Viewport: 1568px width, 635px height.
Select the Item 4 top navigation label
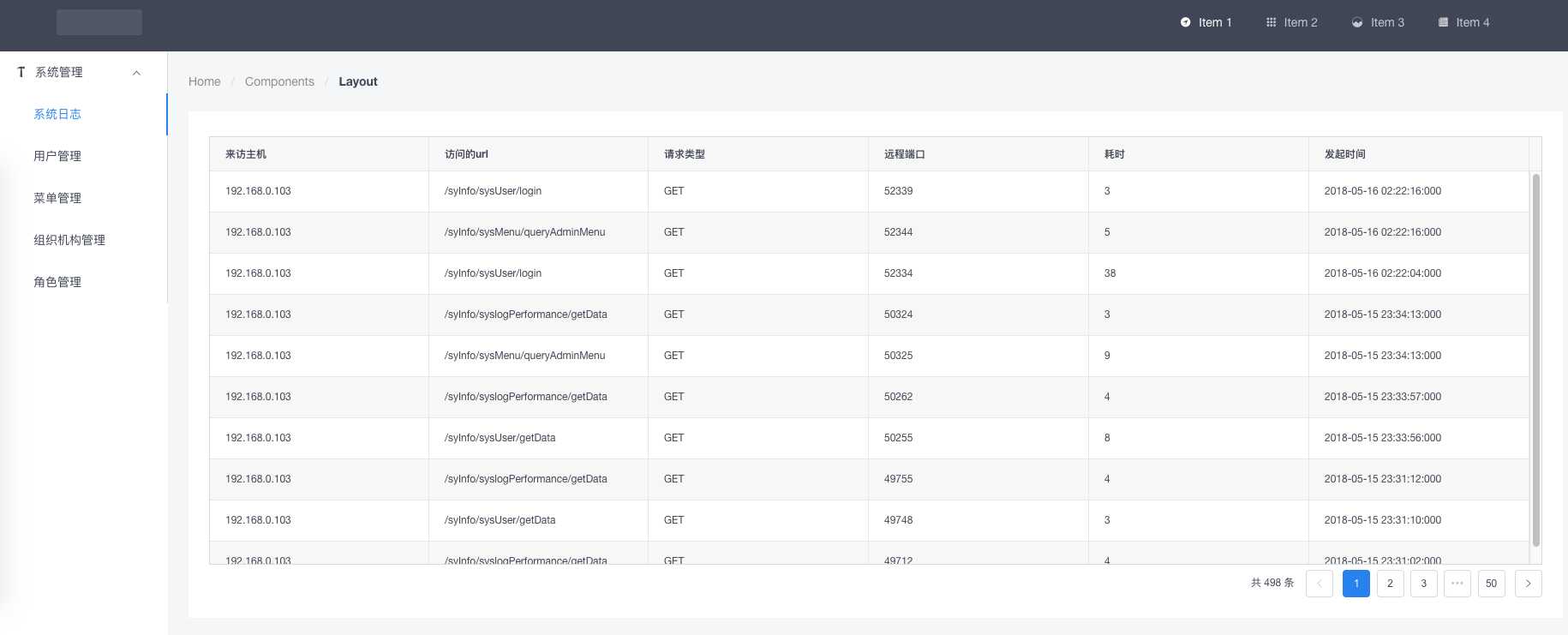1473,22
